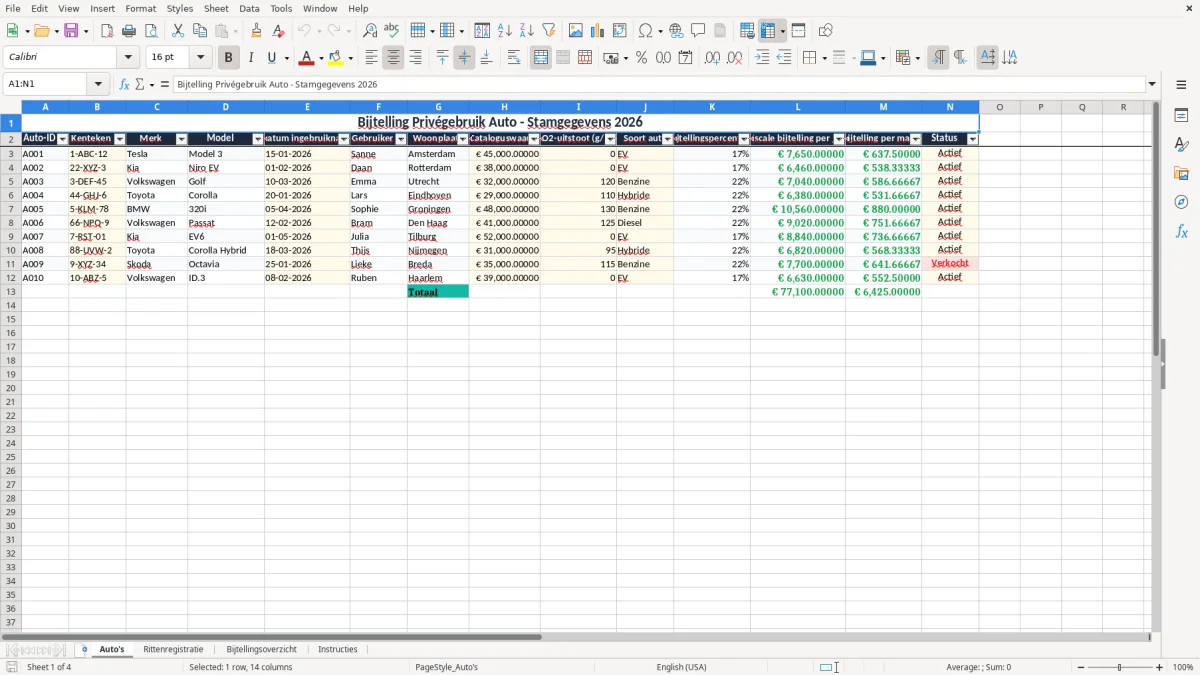1200x675 pixels.
Task: Insert Special Character omega icon
Action: tap(645, 31)
